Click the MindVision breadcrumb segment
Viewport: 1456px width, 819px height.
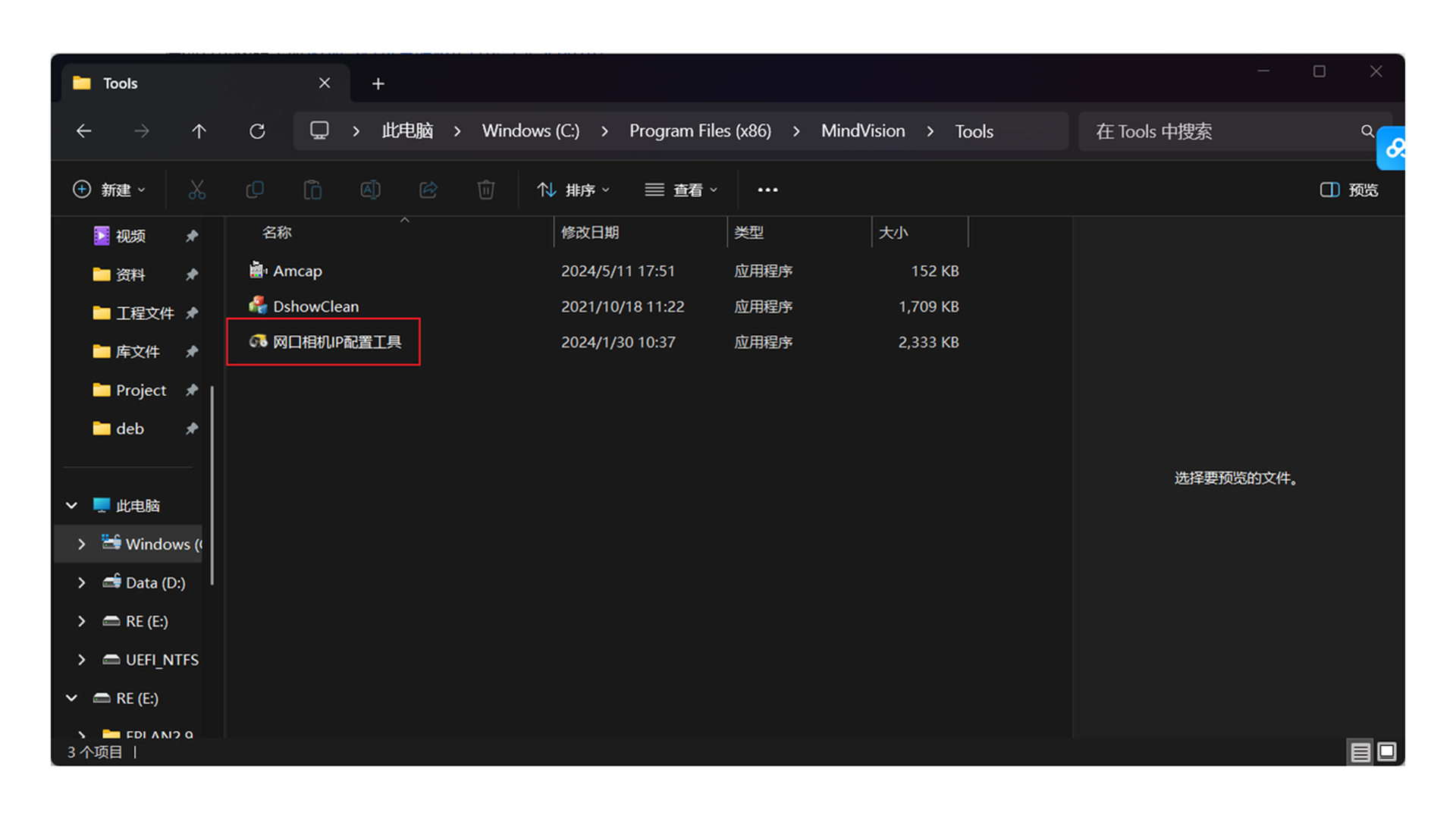862,131
